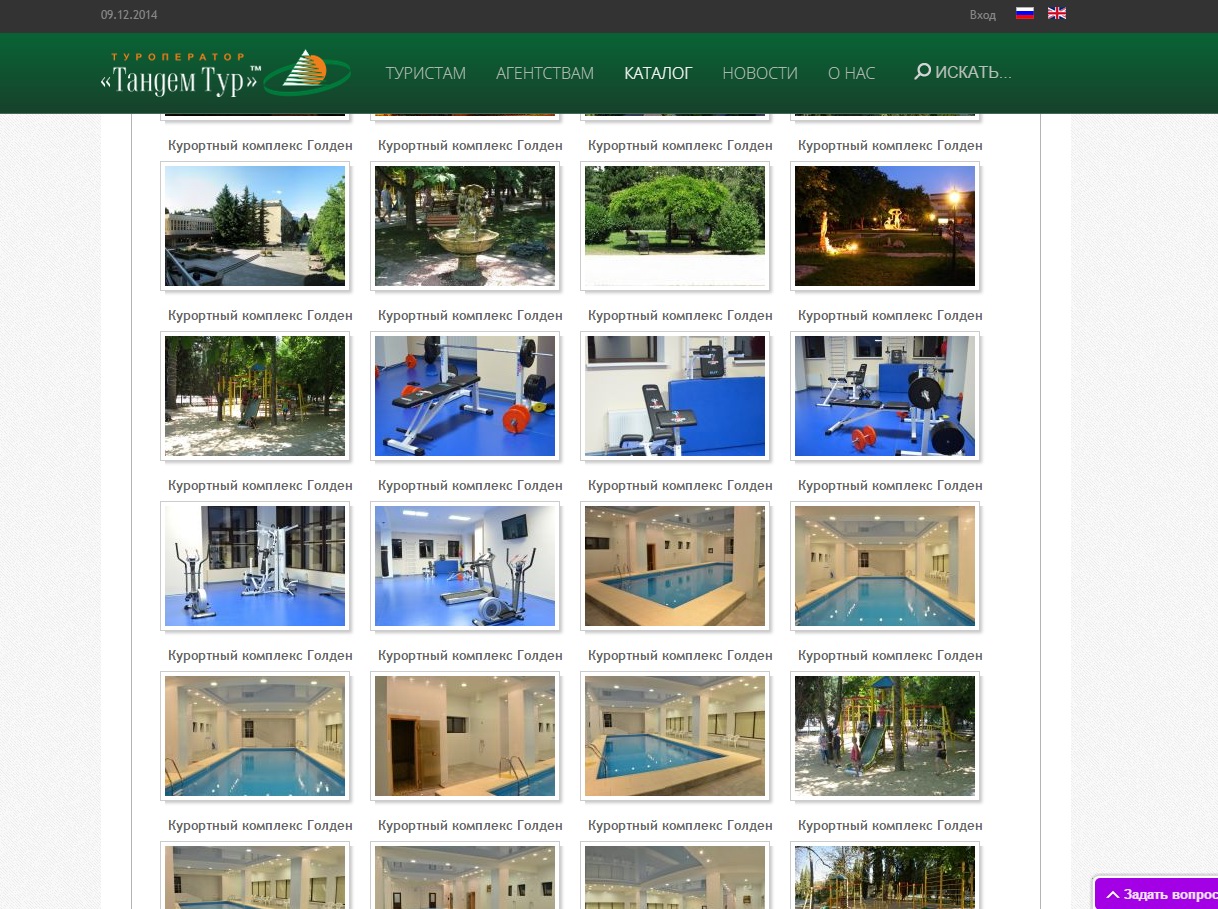Open the sauna door by pool photo
This screenshot has height=909, width=1218.
coord(465,736)
